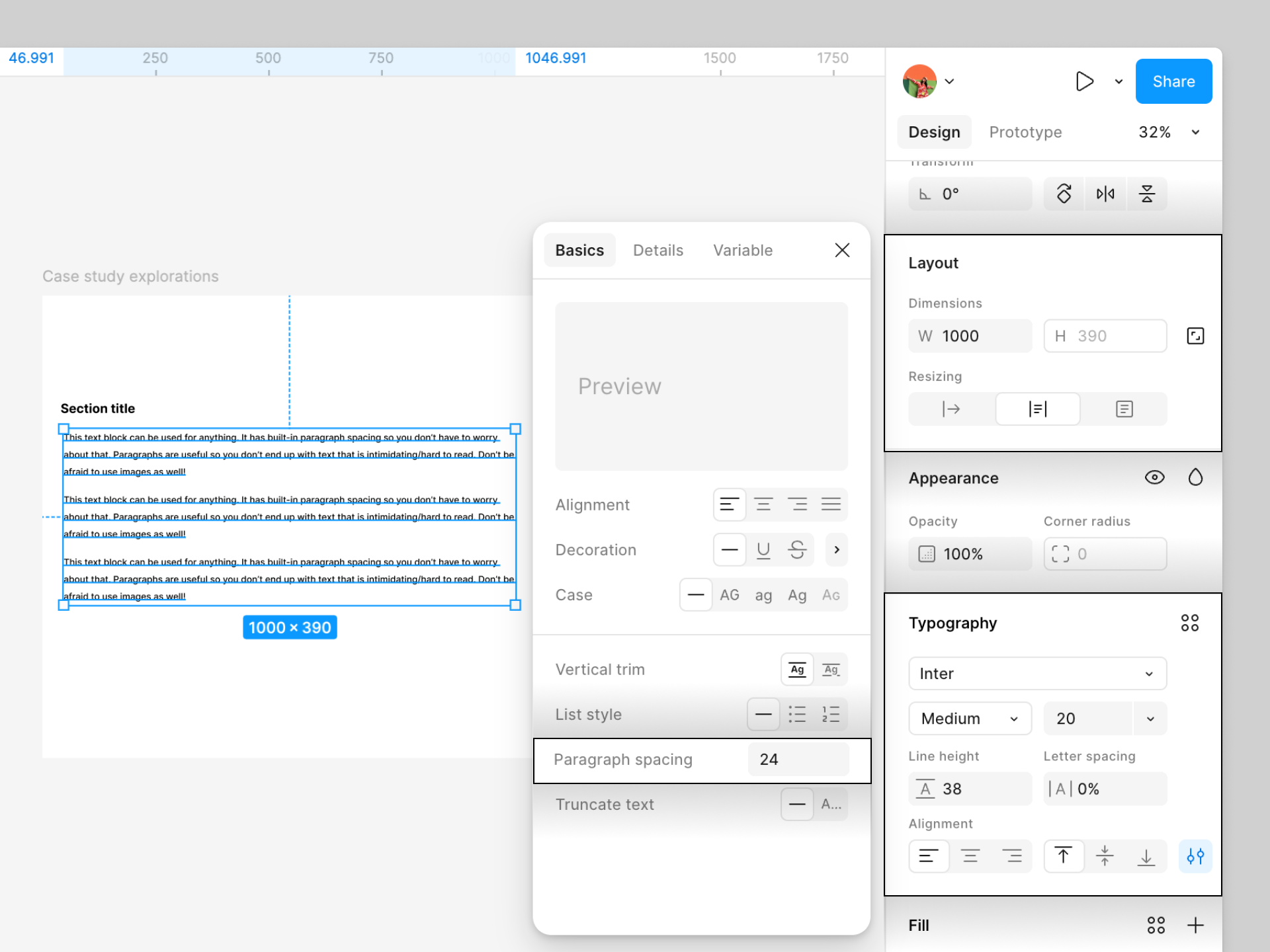Toggle layer visibility eye in Appearance
The height and width of the screenshot is (952, 1270).
click(1155, 477)
